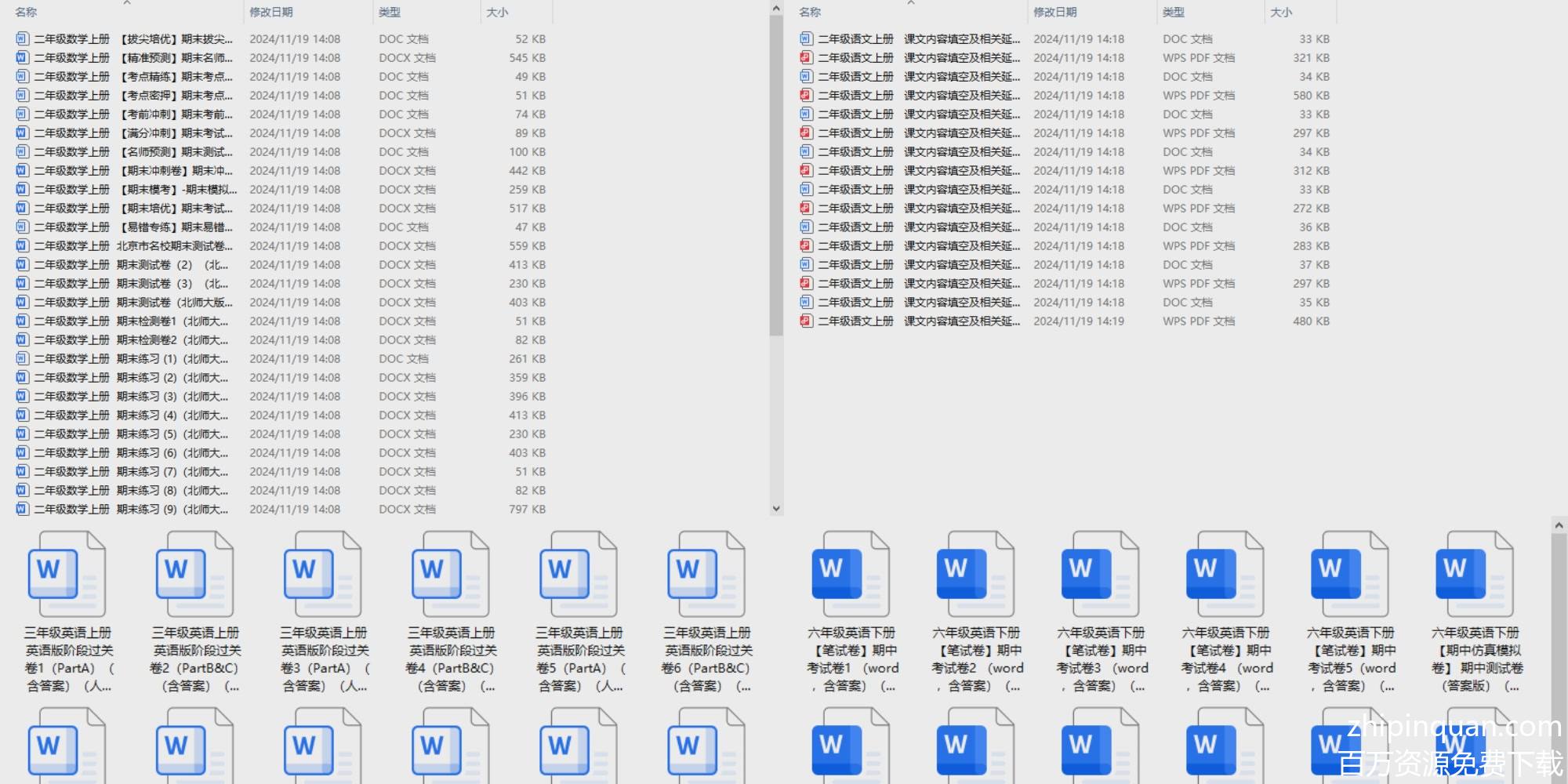Click the 2024/11/19 14:19 date in the 语文 list
The width and height of the screenshot is (1568, 784).
tap(1079, 321)
